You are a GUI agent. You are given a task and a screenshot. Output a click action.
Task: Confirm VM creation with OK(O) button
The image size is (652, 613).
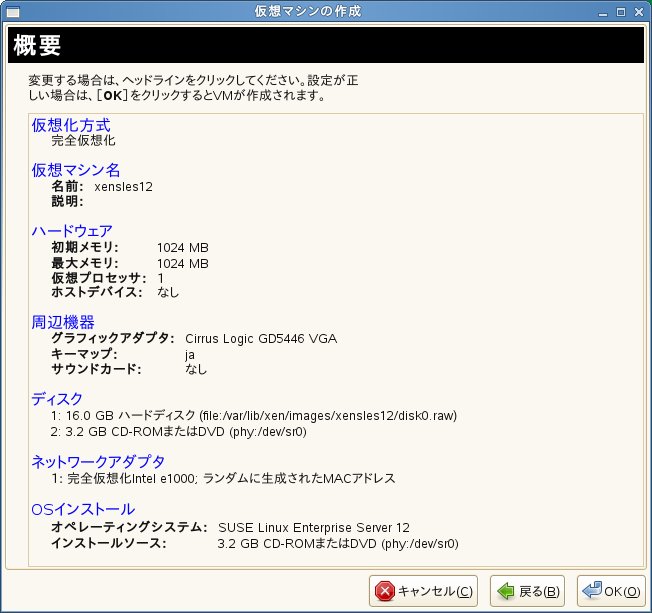pyautogui.click(x=611, y=591)
